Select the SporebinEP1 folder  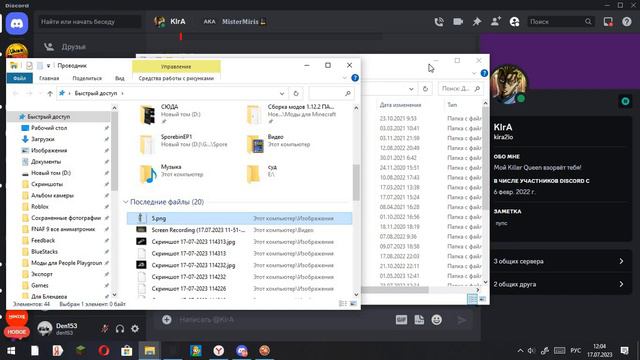184,144
